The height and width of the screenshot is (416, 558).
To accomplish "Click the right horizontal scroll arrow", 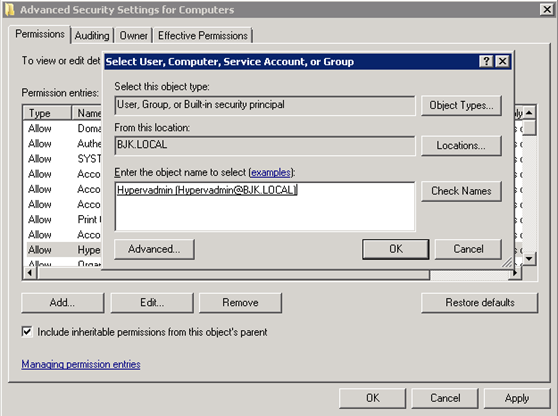I will point(515,273).
